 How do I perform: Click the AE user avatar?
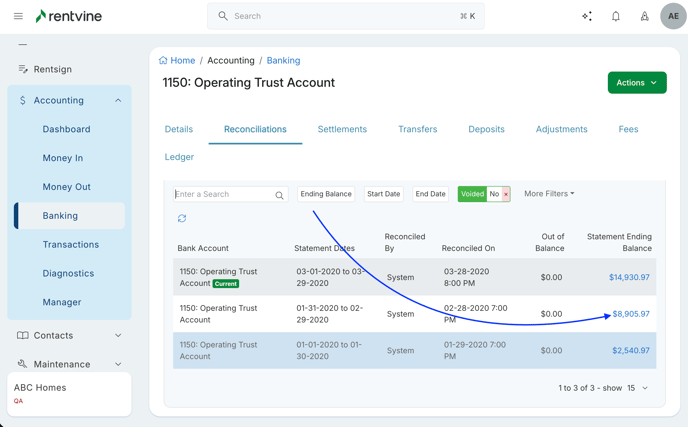coord(673,16)
